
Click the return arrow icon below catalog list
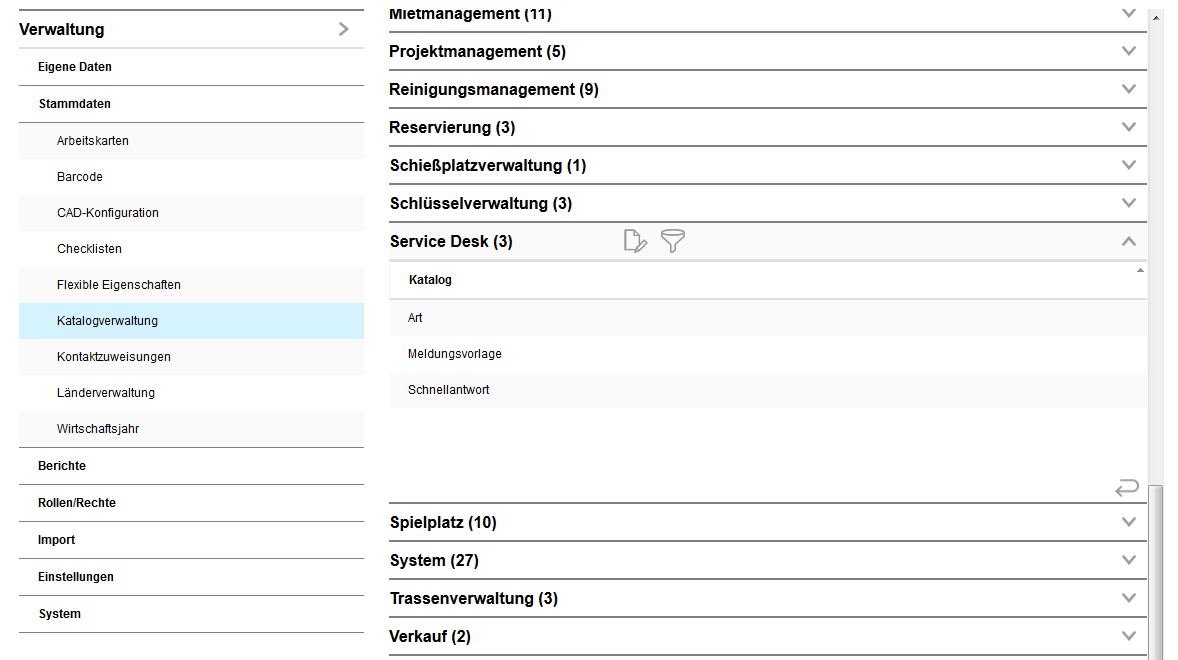(x=1127, y=488)
